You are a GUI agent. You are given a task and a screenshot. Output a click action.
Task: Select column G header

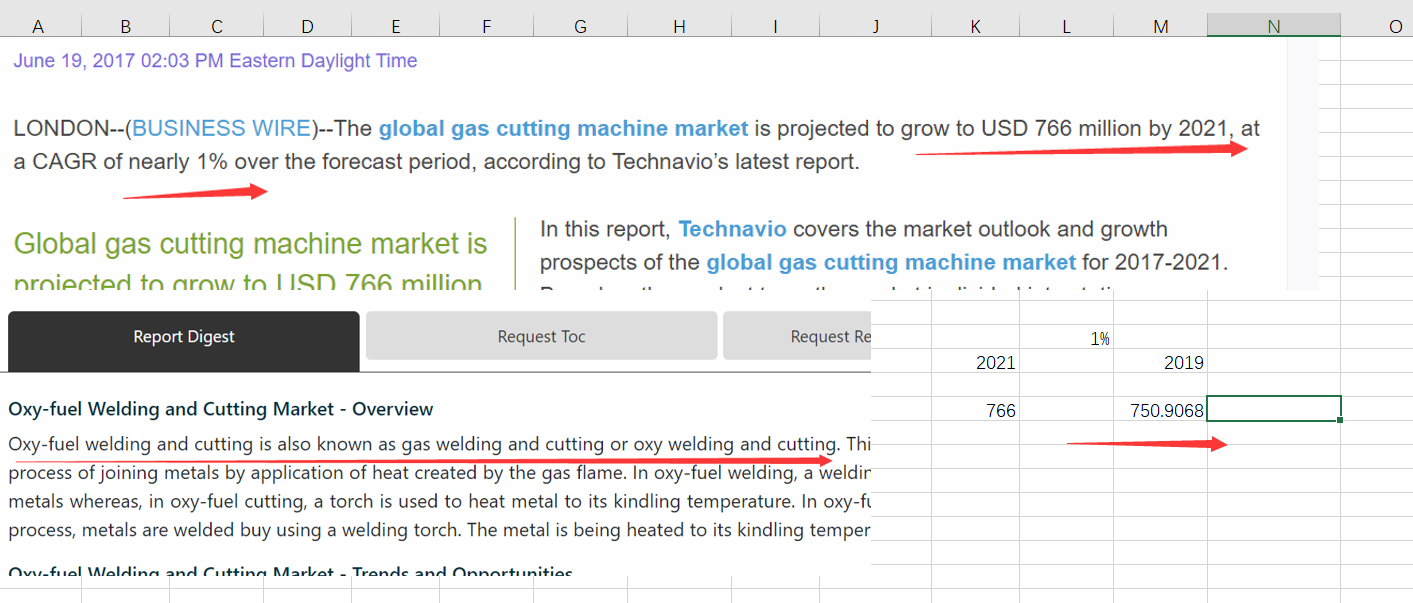coord(581,27)
